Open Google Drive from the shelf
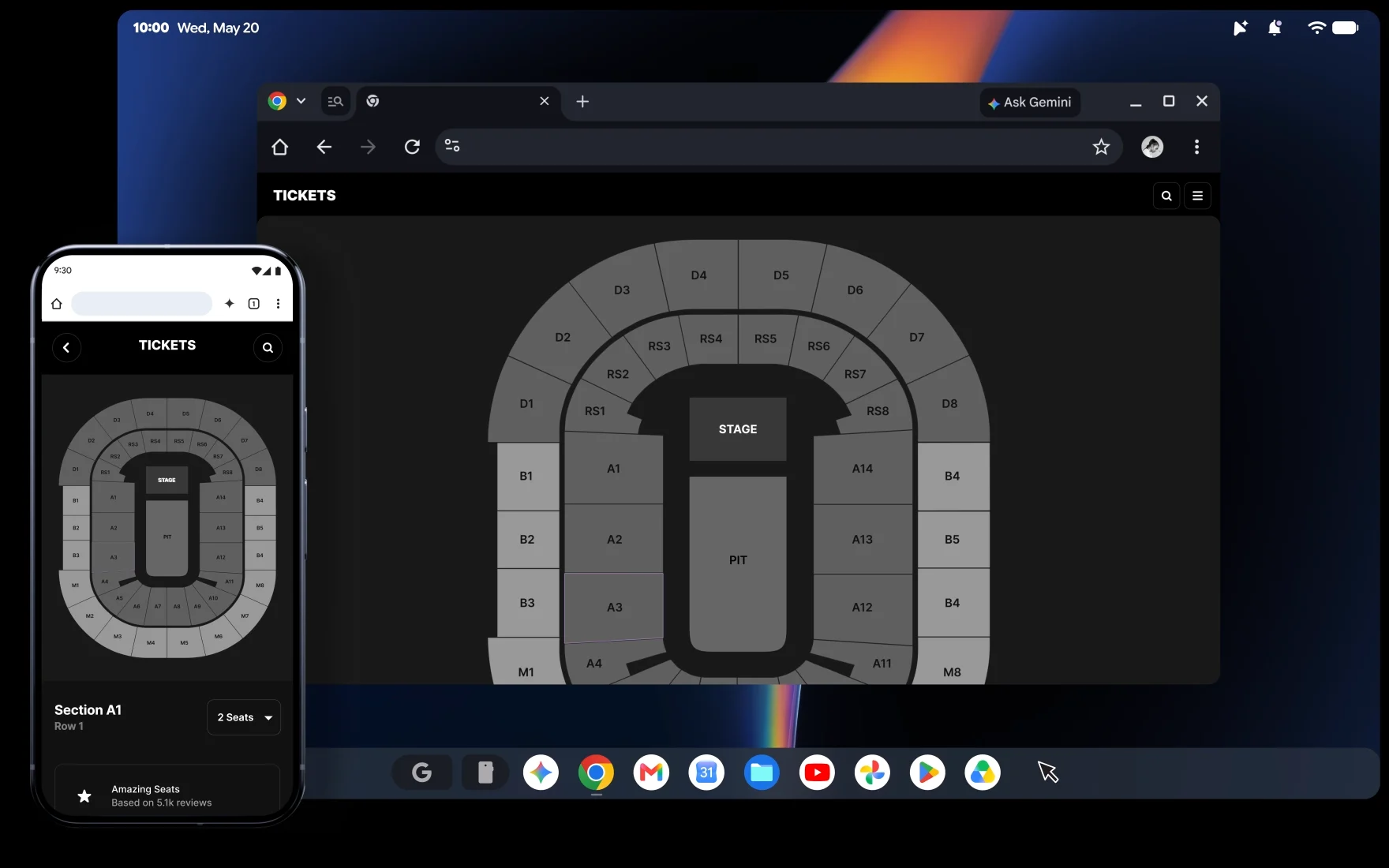The height and width of the screenshot is (868, 1389). [x=983, y=773]
